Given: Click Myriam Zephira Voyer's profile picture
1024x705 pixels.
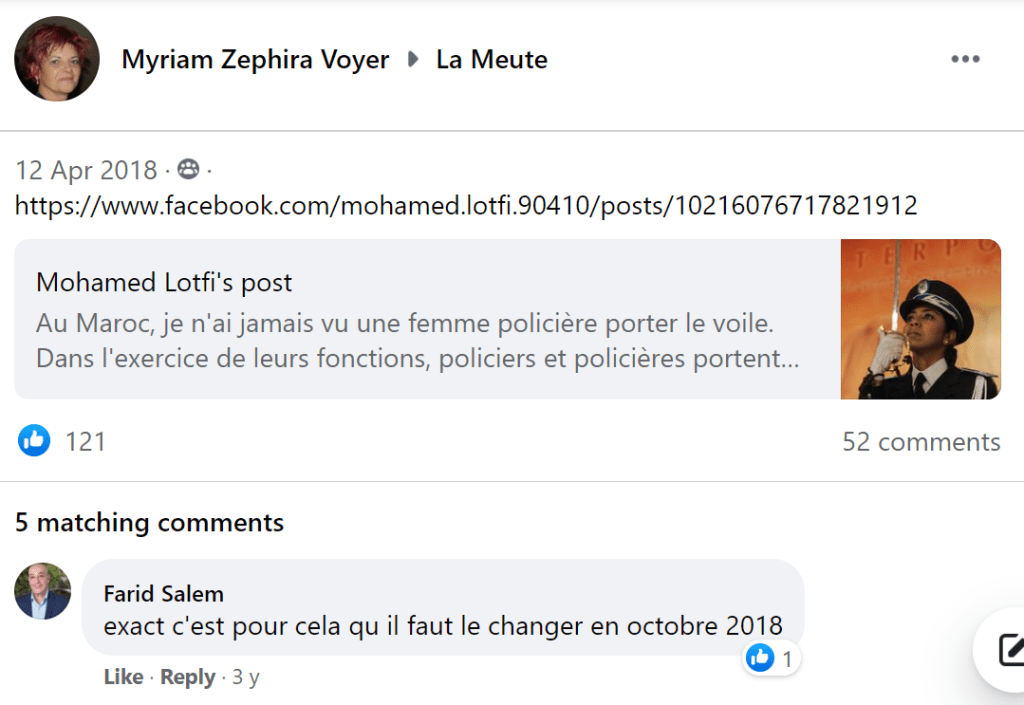Looking at the screenshot, I should point(57,59).
